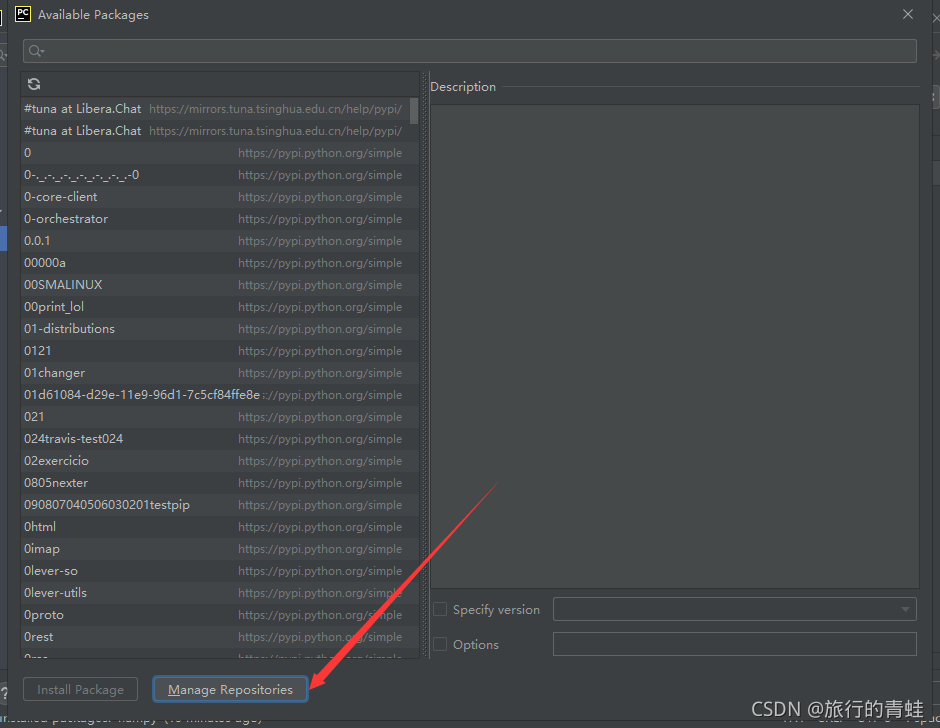
Task: Click the magnifier icon in search bar
Action: click(x=32, y=50)
